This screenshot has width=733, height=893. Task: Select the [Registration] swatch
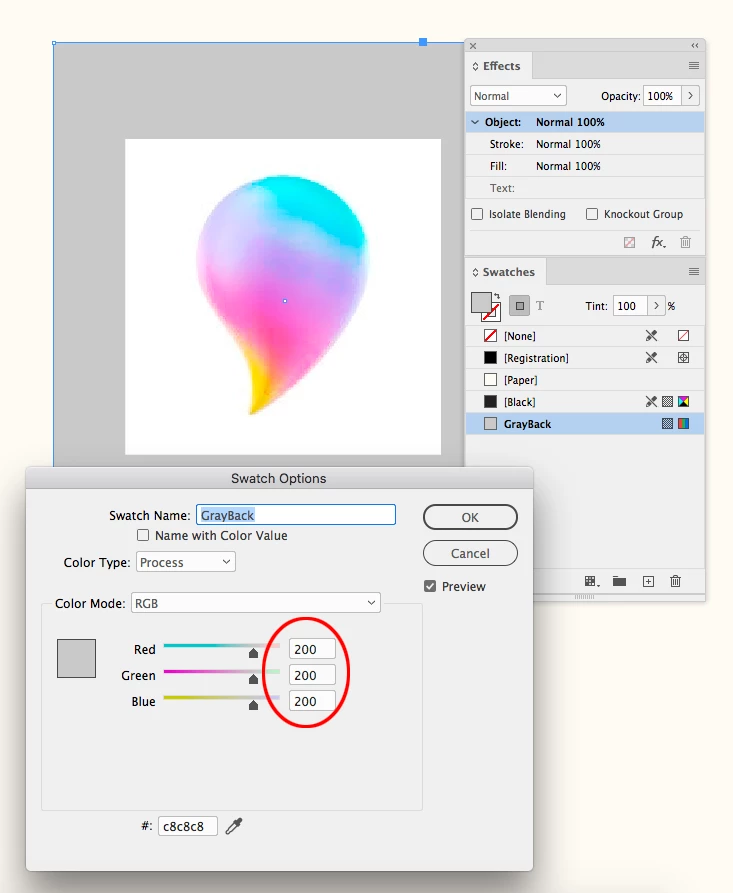click(x=585, y=358)
